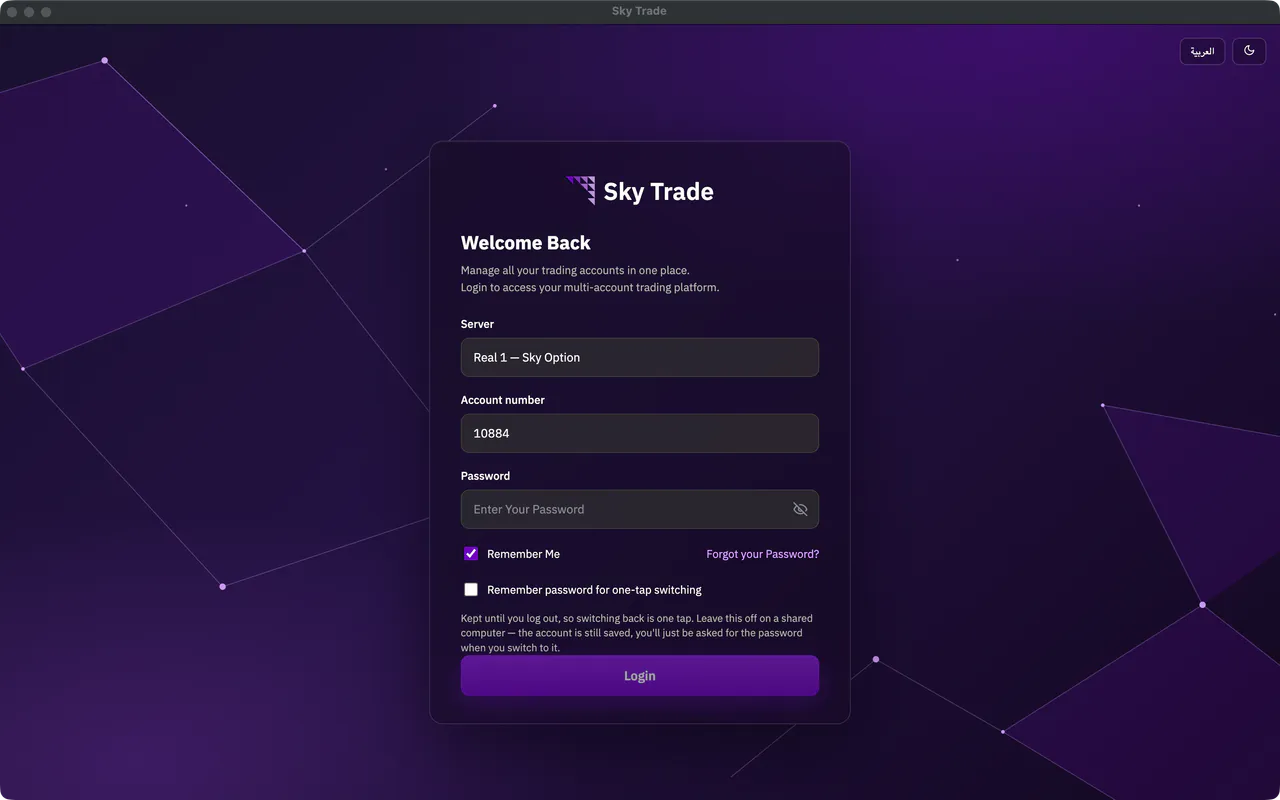1280x800 pixels.
Task: Show password using the eye icon
Action: point(800,509)
